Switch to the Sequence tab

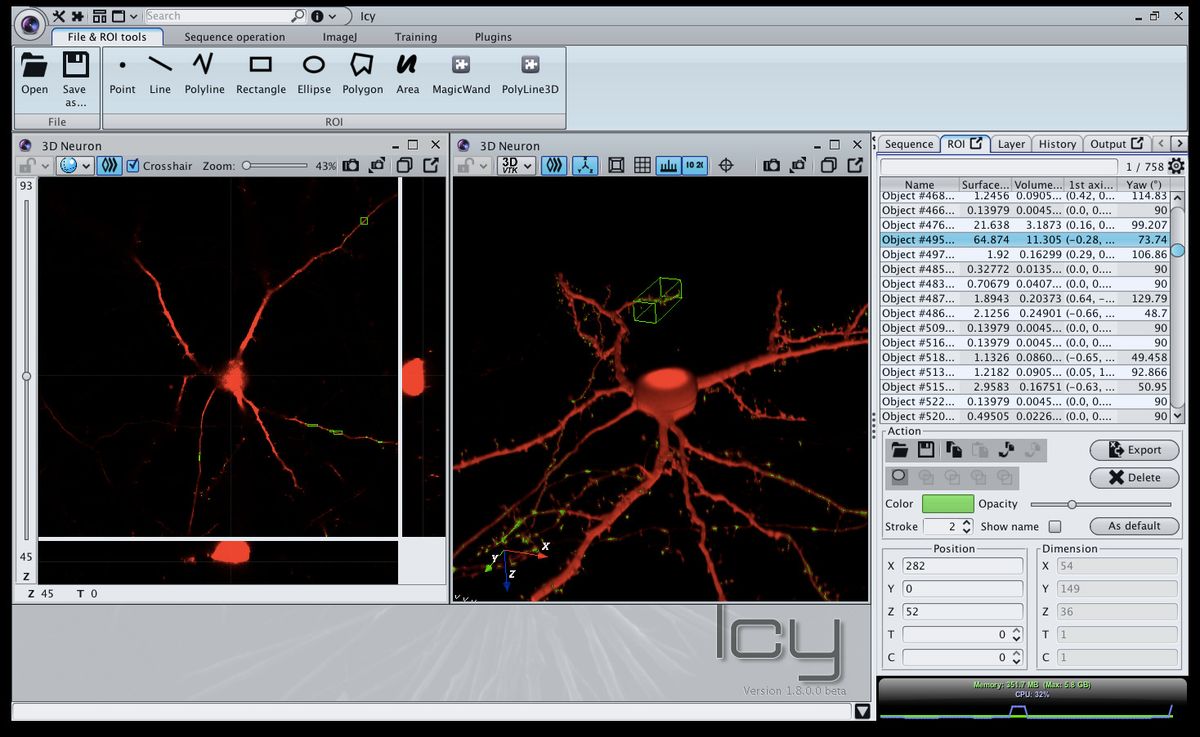[908, 143]
